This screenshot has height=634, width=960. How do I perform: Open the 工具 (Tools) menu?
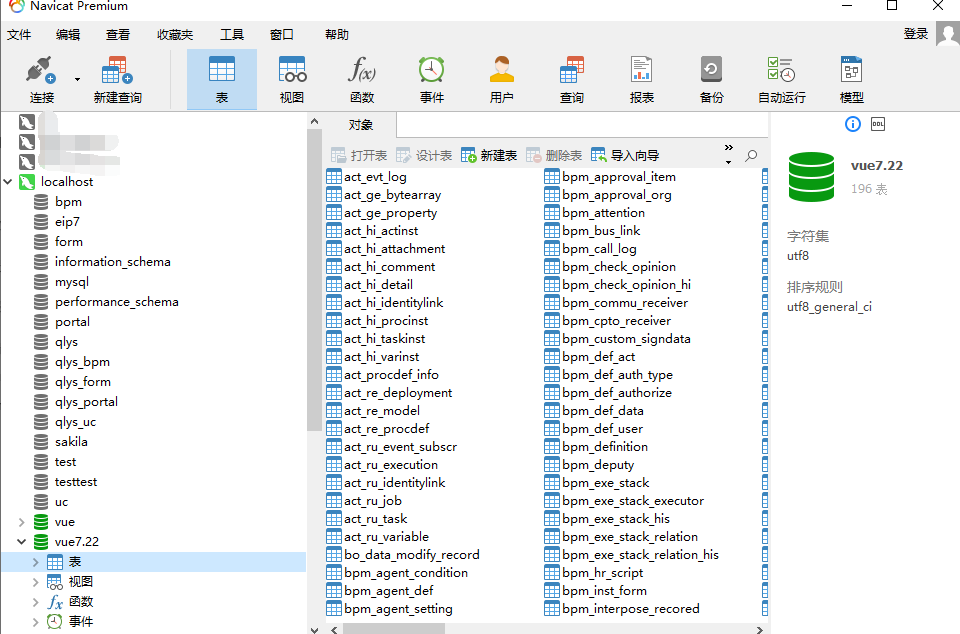click(x=232, y=35)
